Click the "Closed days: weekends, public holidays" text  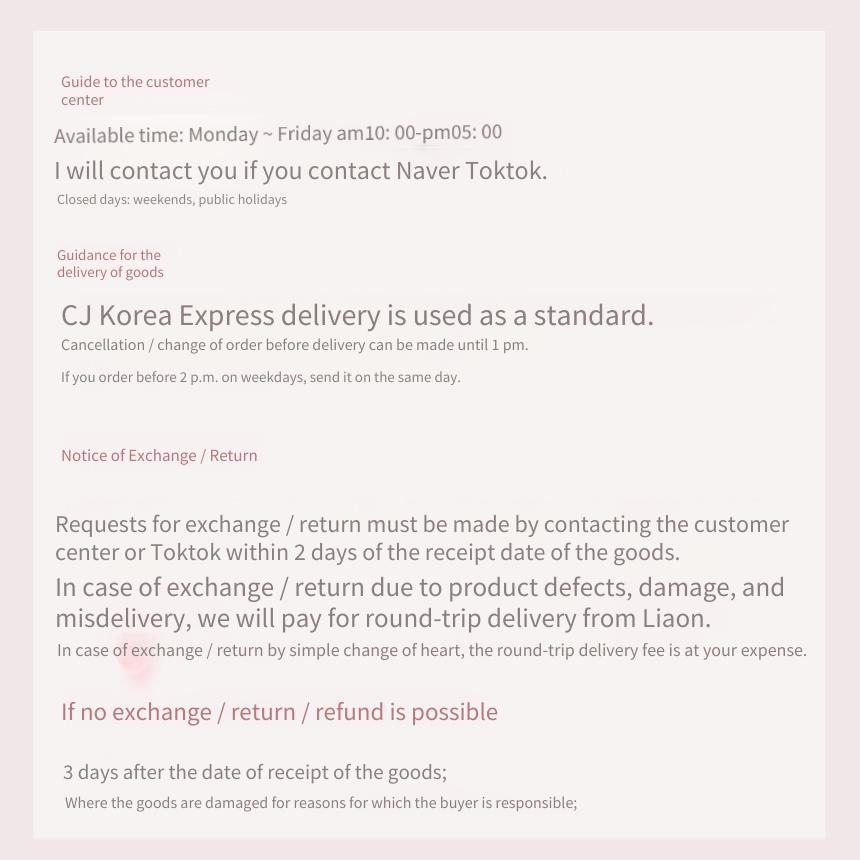[x=172, y=199]
